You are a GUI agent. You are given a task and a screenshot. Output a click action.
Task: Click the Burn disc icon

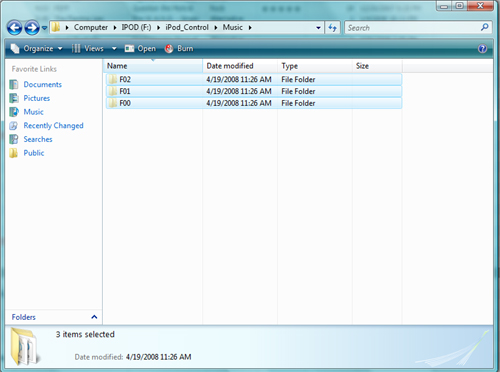click(169, 49)
